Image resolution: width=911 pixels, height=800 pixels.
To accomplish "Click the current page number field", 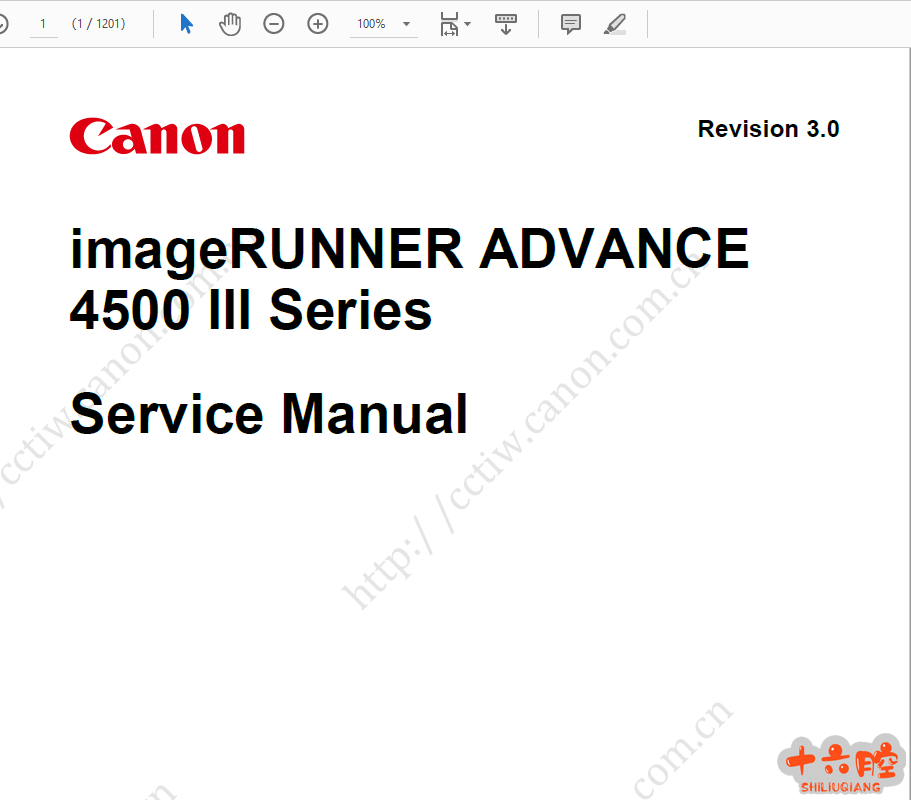I will [x=43, y=24].
